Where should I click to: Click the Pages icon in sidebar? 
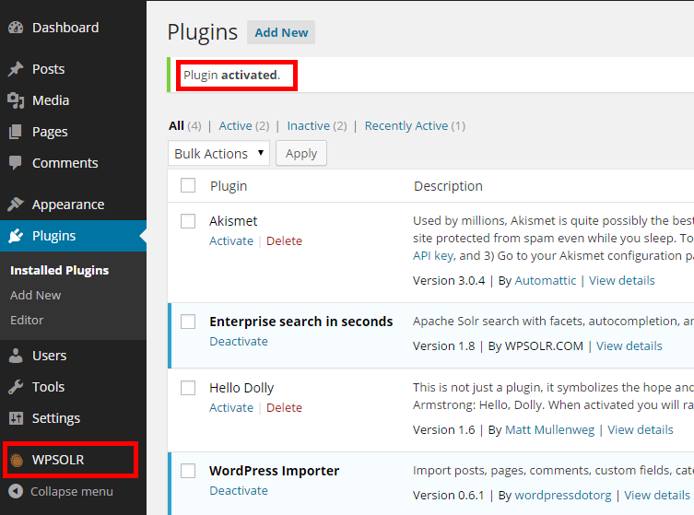pyautogui.click(x=15, y=131)
